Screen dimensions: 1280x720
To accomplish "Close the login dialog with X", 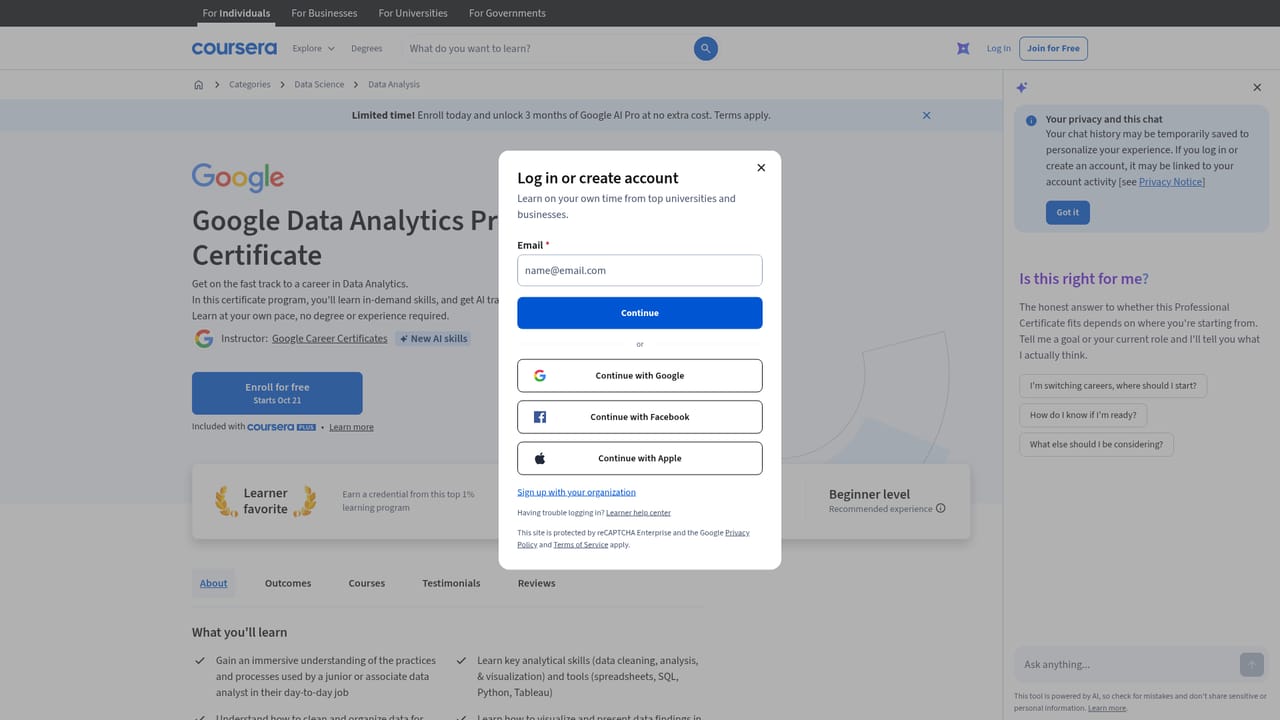I will point(761,168).
